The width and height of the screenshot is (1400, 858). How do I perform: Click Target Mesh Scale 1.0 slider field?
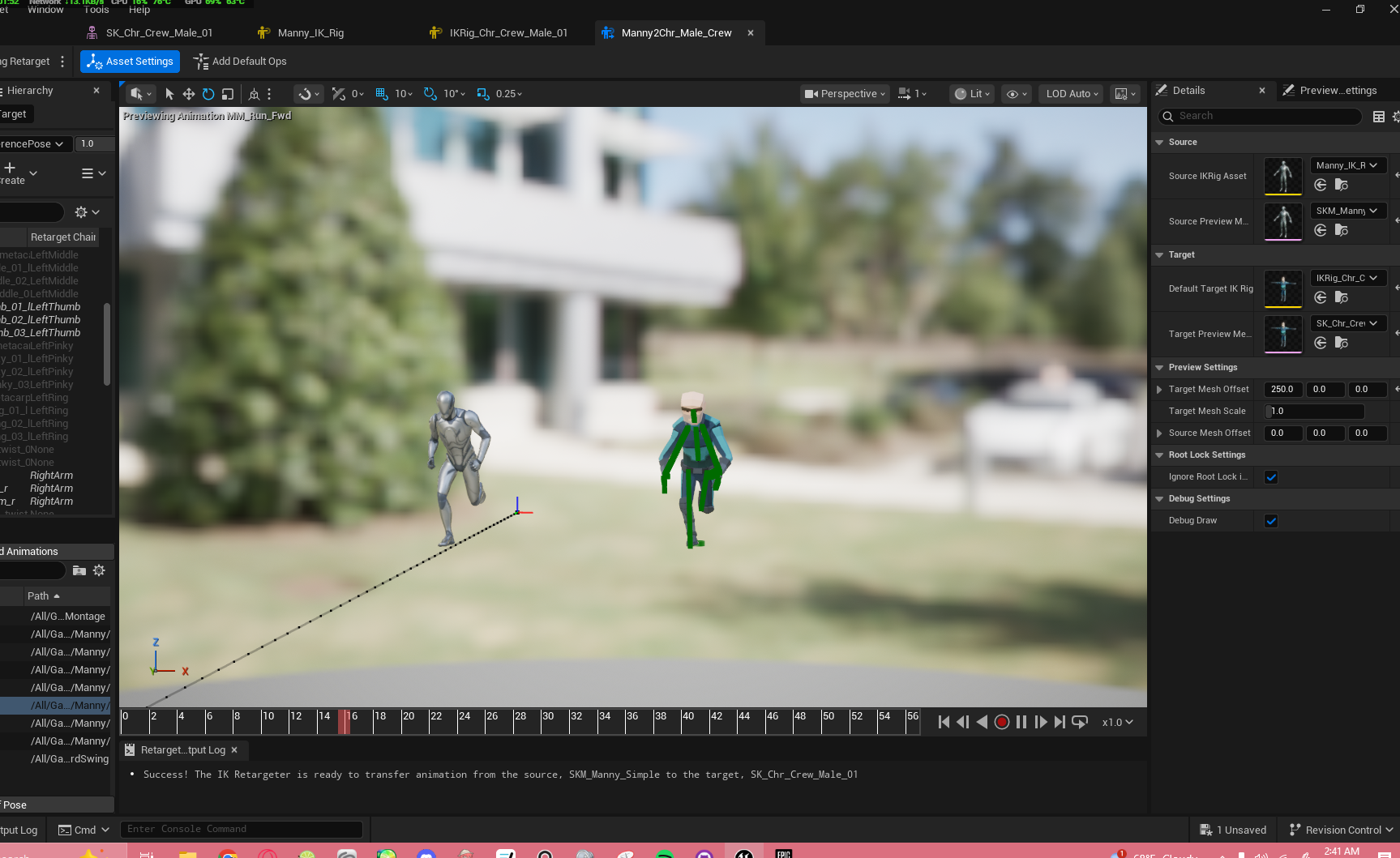1315,412
